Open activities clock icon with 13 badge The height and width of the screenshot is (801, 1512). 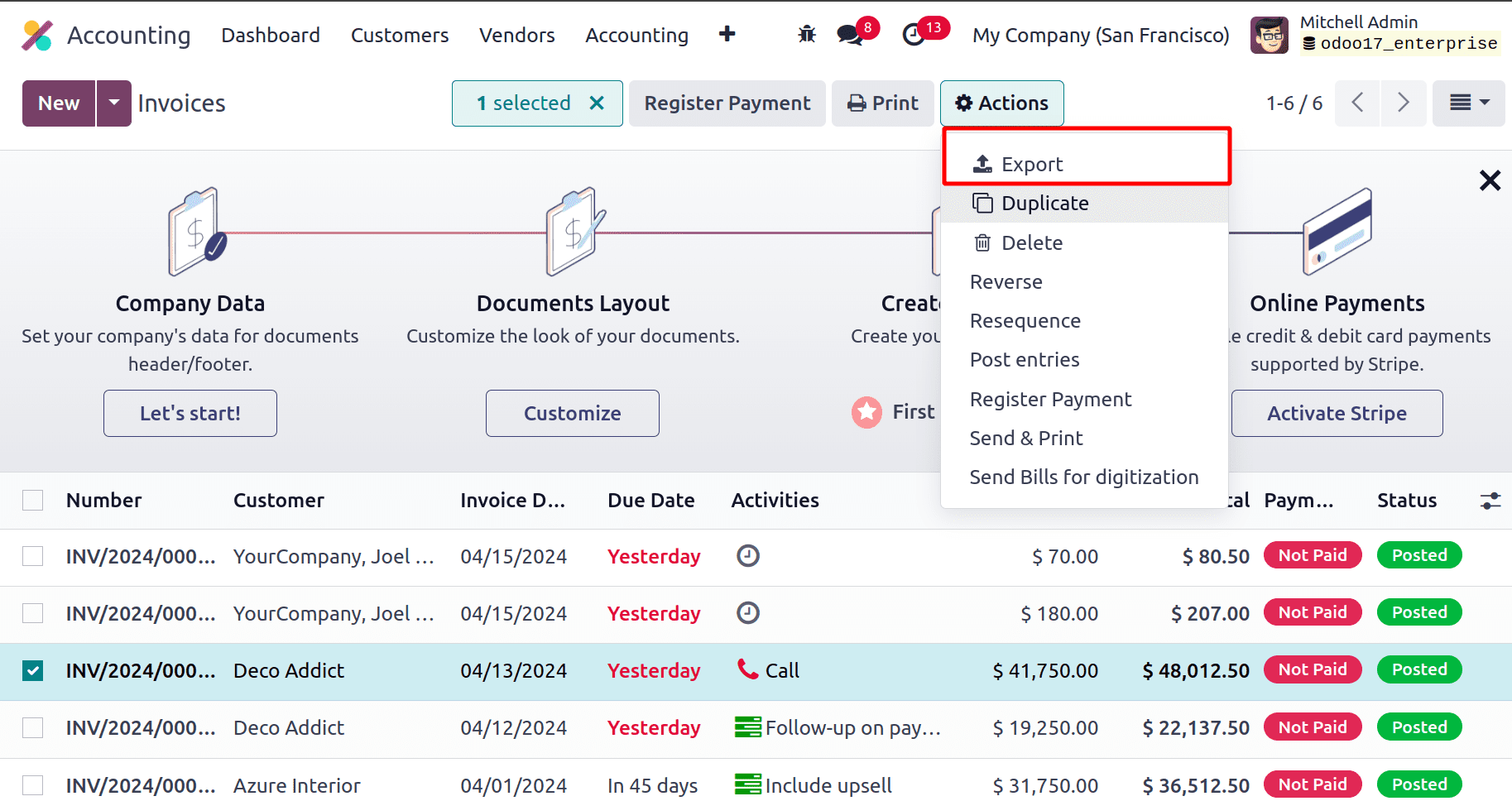point(914,35)
